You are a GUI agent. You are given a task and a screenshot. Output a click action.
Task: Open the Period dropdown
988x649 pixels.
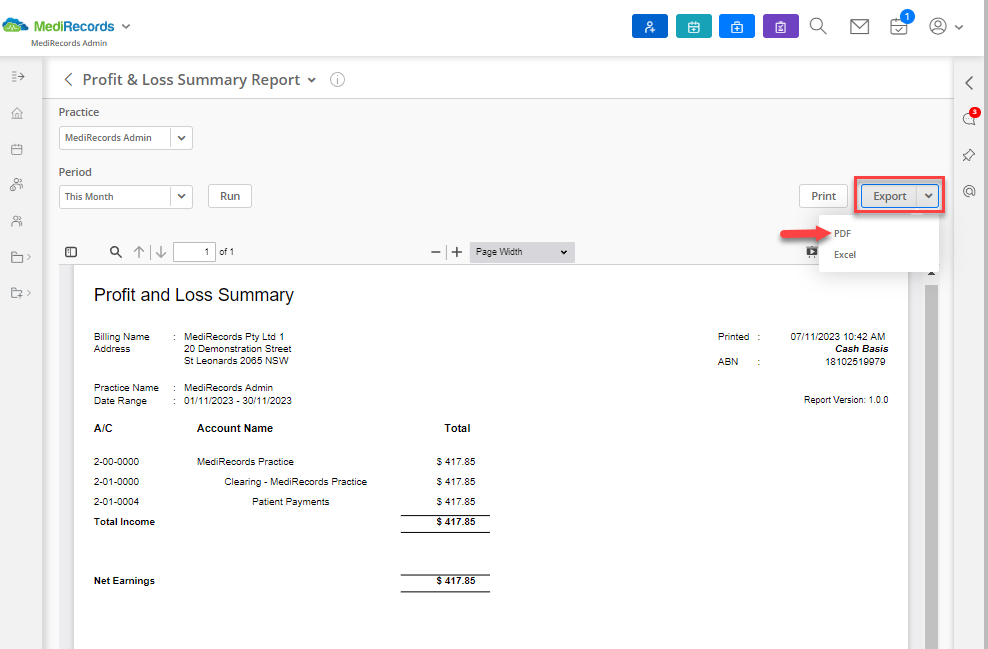coord(125,197)
